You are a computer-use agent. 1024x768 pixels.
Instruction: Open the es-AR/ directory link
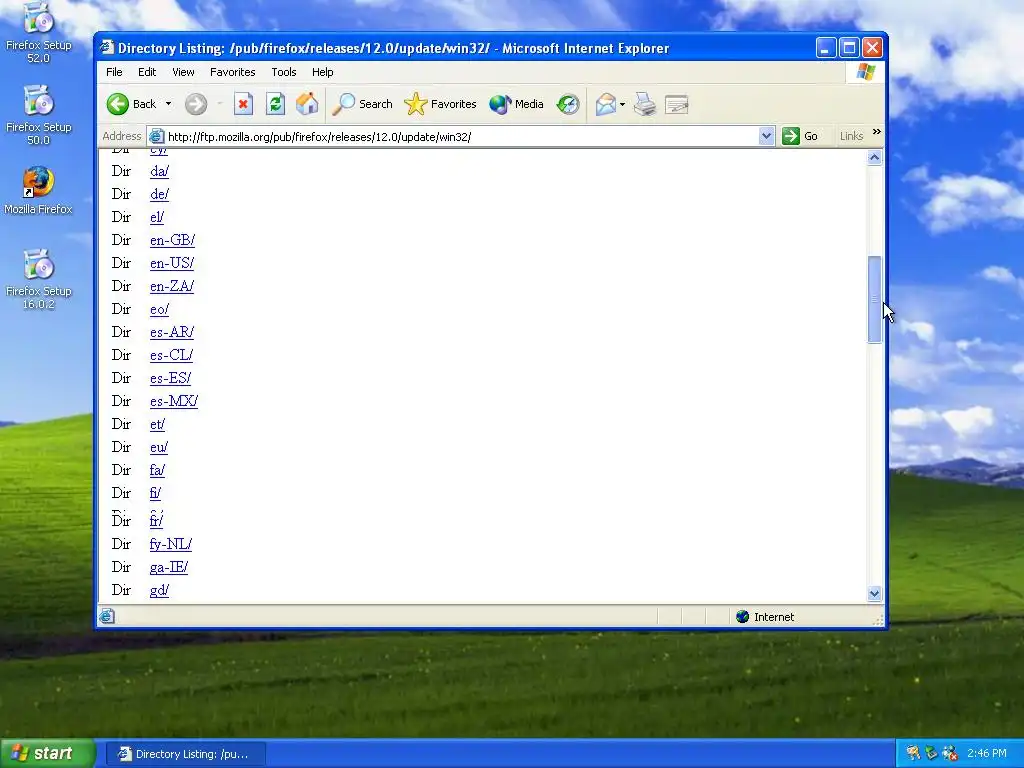coord(172,332)
